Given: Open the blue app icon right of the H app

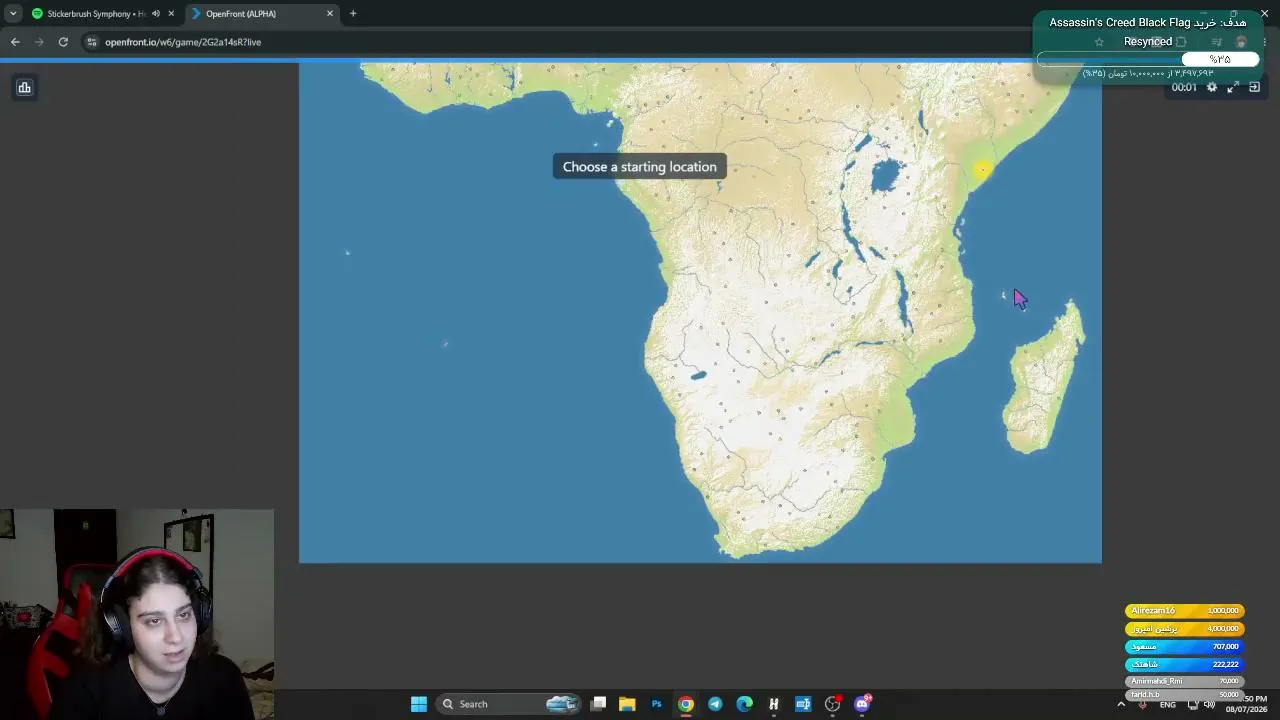Looking at the screenshot, I should pos(803,704).
